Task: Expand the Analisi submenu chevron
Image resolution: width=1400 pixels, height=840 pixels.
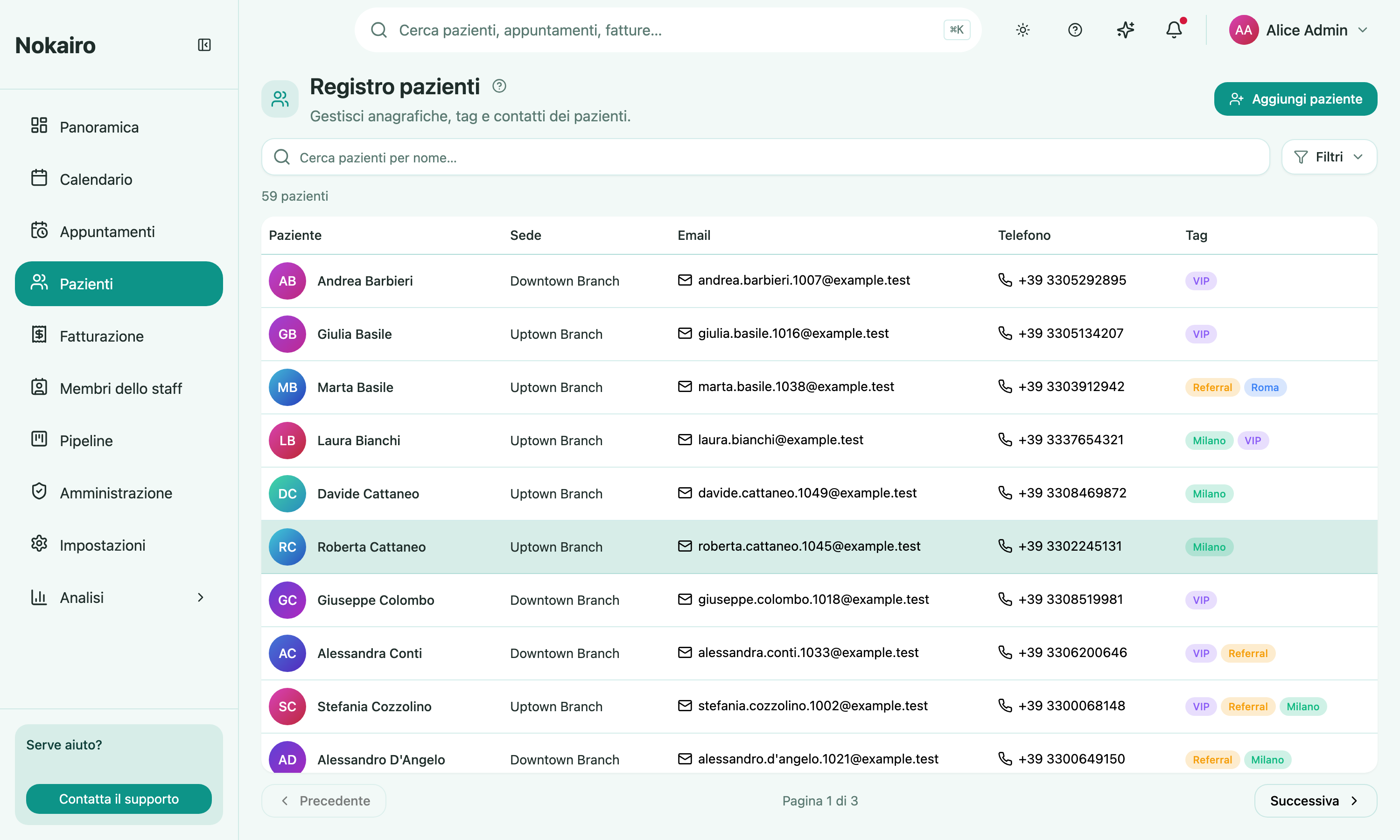Action: tap(200, 598)
